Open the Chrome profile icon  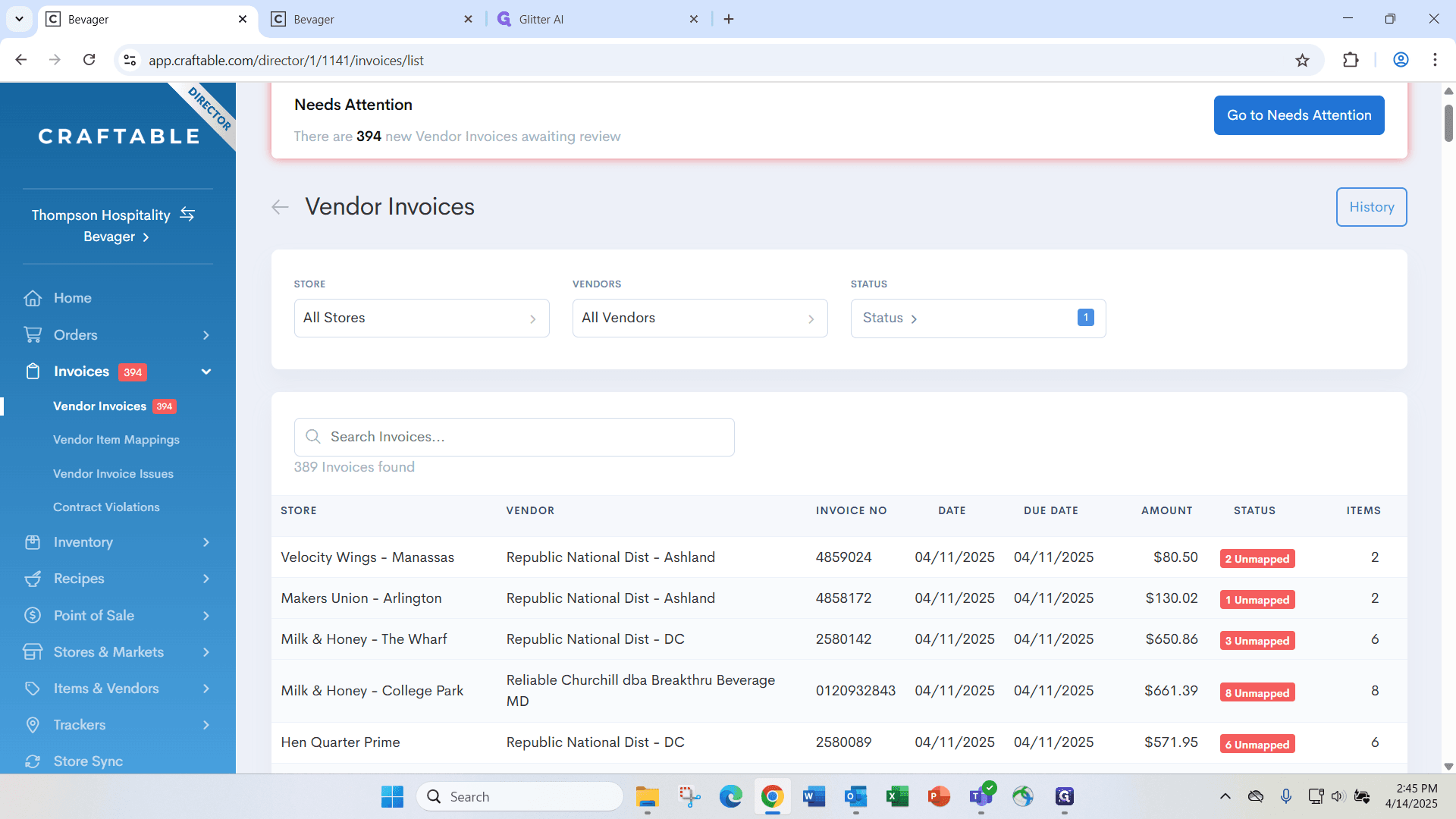pyautogui.click(x=1401, y=60)
